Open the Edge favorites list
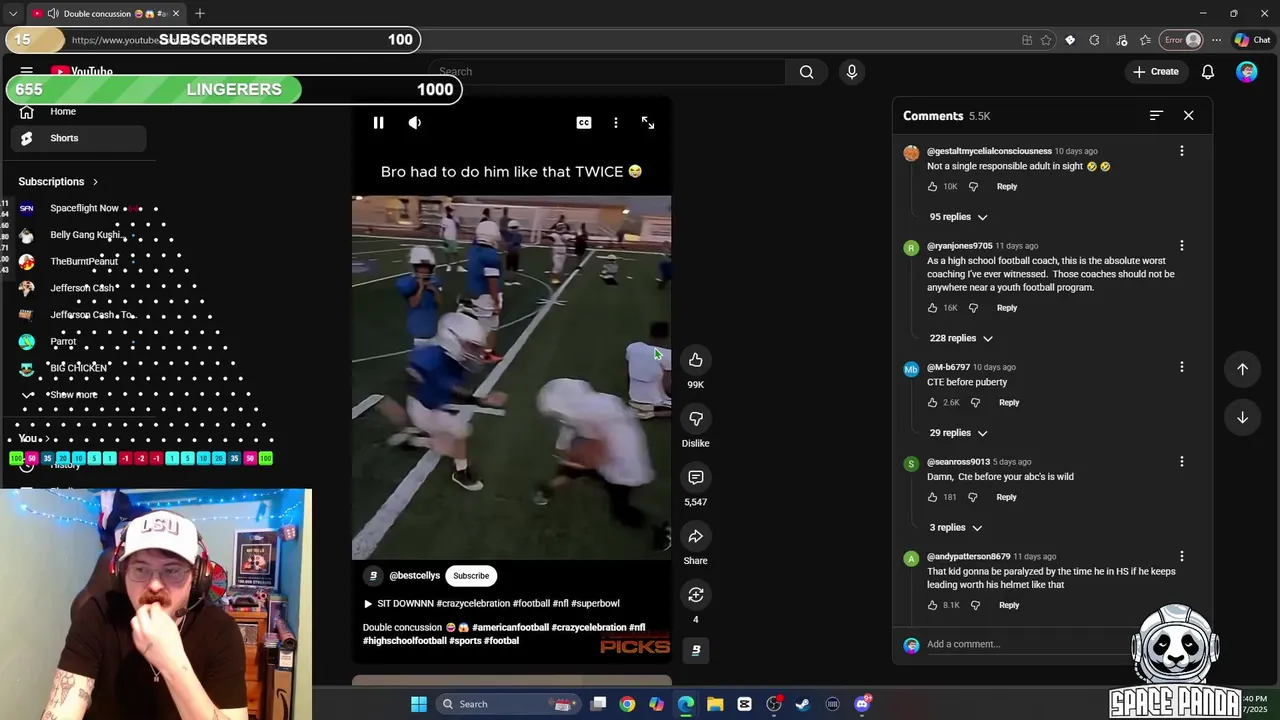The image size is (1280, 720). pyautogui.click(x=1145, y=40)
